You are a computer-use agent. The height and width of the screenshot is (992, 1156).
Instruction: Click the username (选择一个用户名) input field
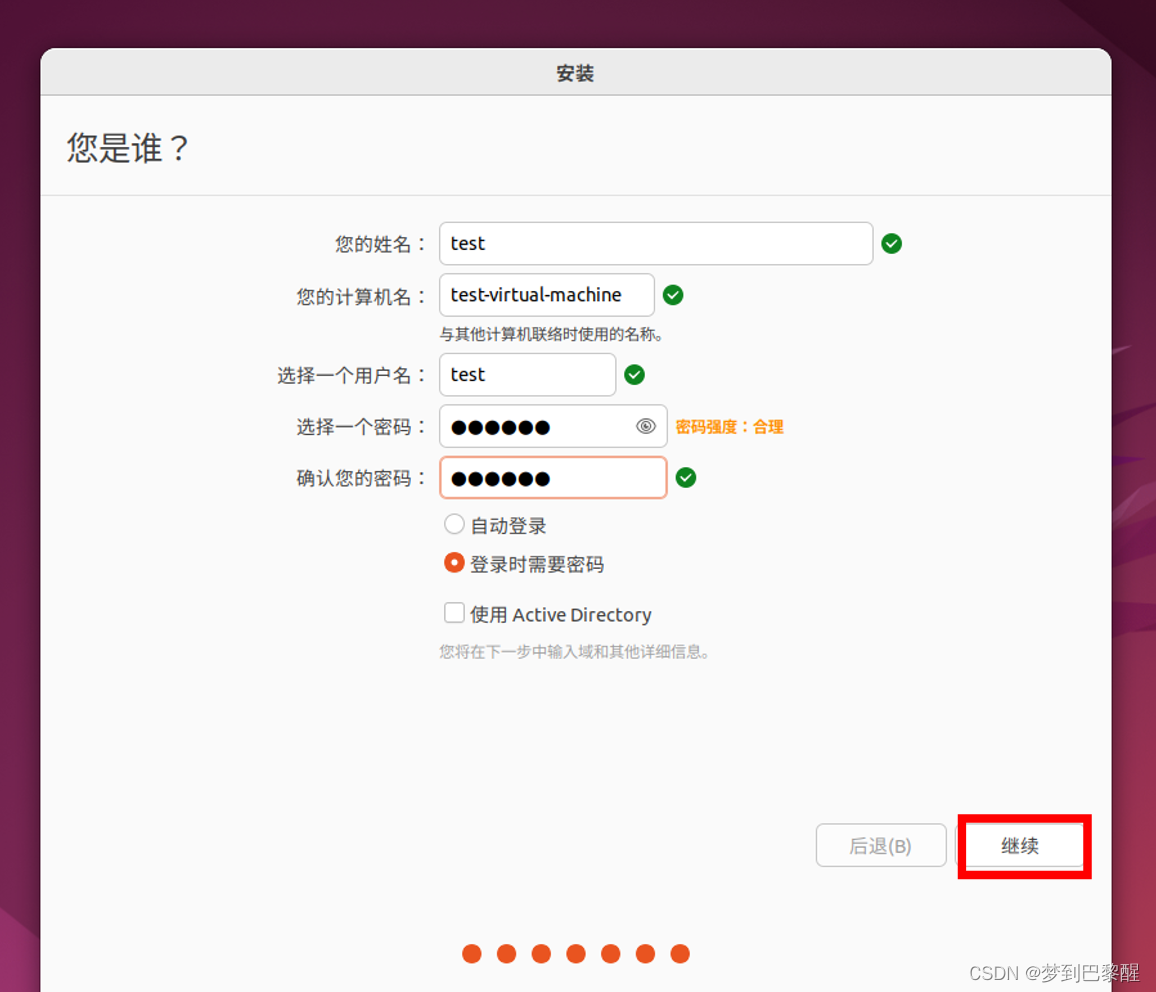pos(527,374)
